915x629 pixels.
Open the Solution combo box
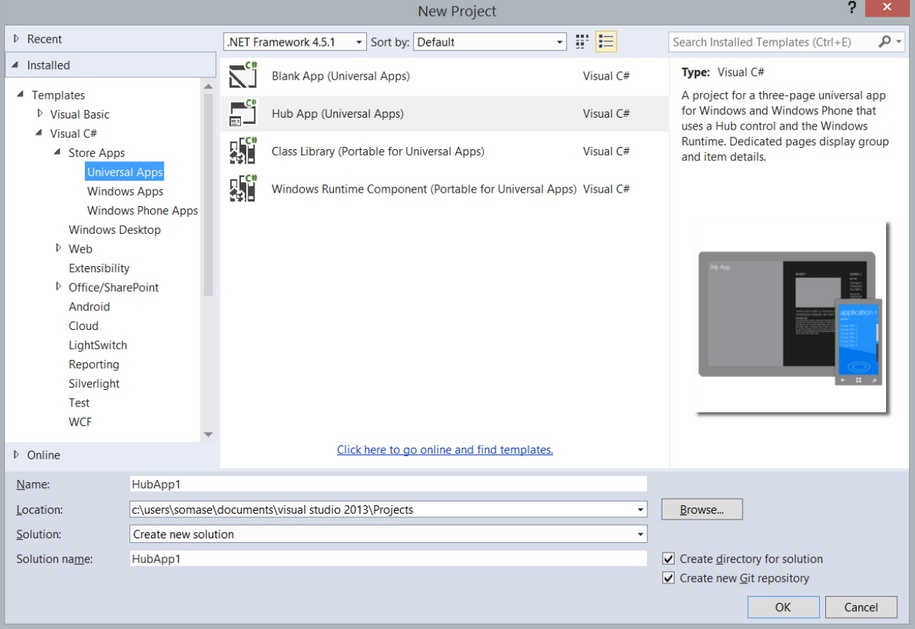coord(388,534)
